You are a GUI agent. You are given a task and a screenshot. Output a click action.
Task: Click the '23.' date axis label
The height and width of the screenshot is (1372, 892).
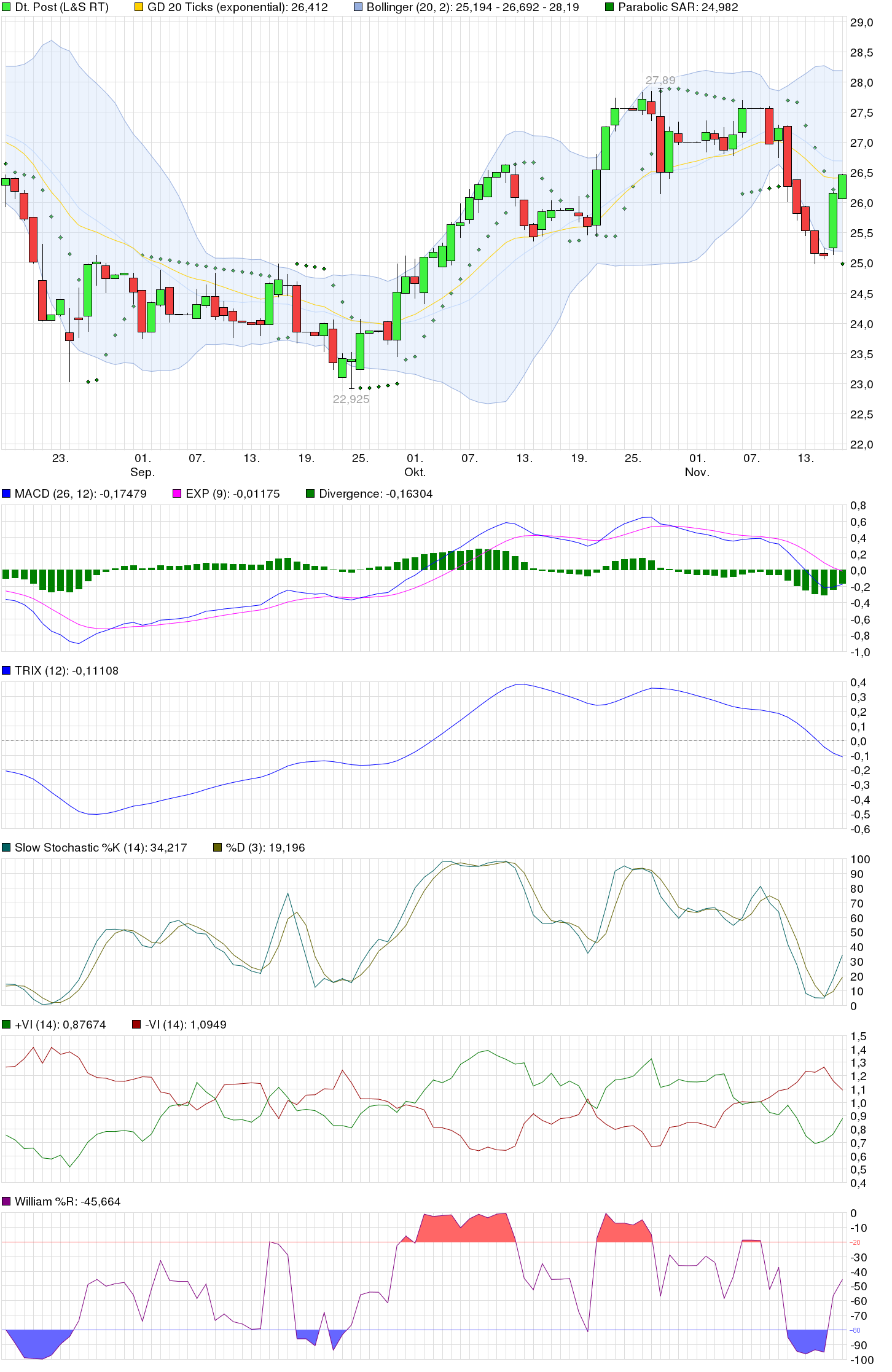click(60, 458)
